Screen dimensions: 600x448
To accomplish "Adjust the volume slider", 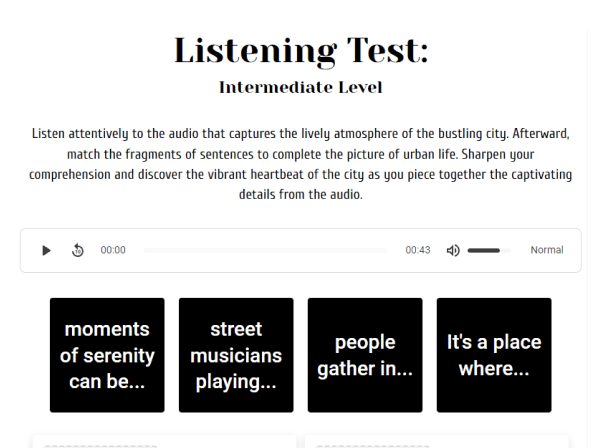I will tap(488, 250).
